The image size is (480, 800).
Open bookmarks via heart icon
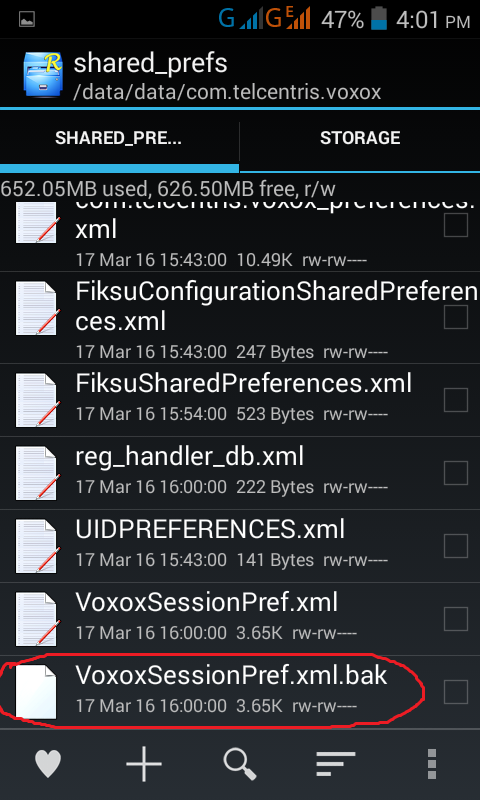(48, 765)
